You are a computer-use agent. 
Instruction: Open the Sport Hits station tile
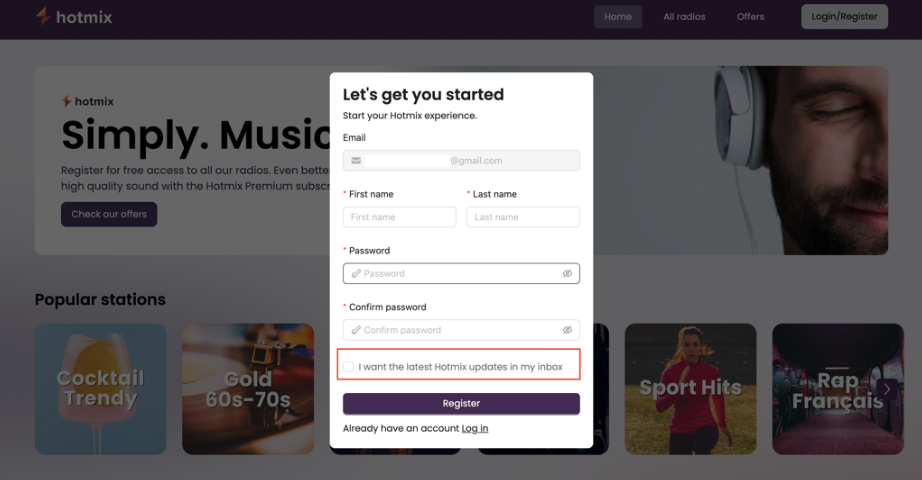(x=690, y=389)
